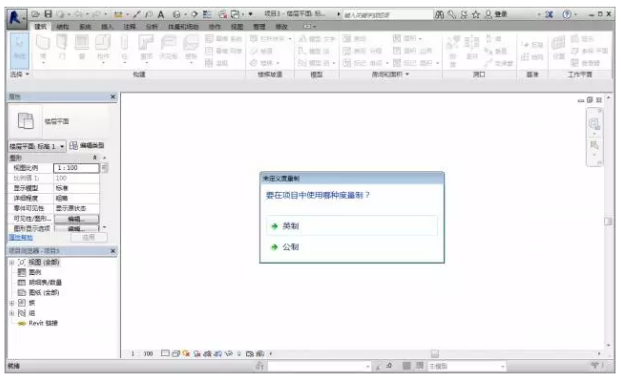Switch to the 建筑 ribbon tab
Image resolution: width=621 pixels, height=376 pixels.
40,27
